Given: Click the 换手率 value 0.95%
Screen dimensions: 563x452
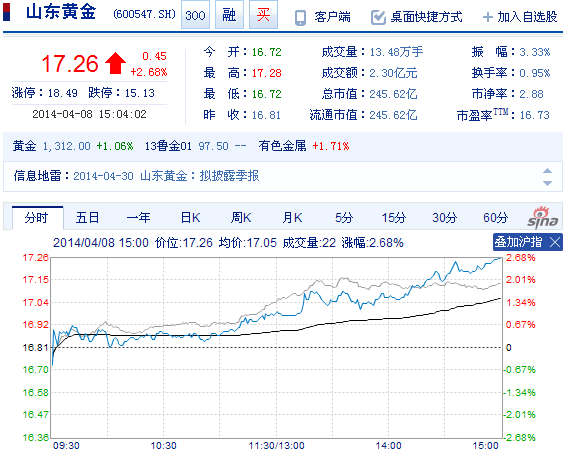Looking at the screenshot, I should (535, 73).
